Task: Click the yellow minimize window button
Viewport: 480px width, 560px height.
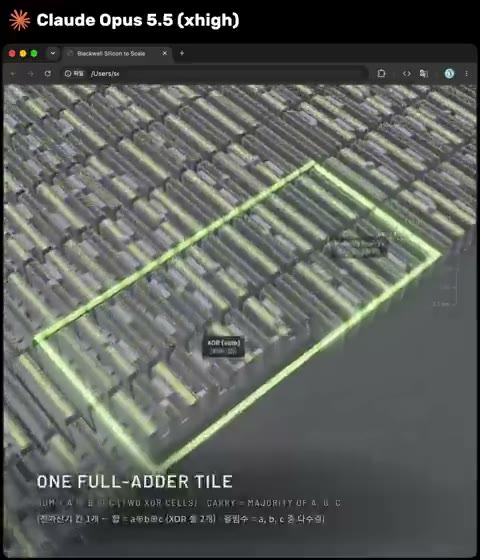Action: click(x=23, y=53)
